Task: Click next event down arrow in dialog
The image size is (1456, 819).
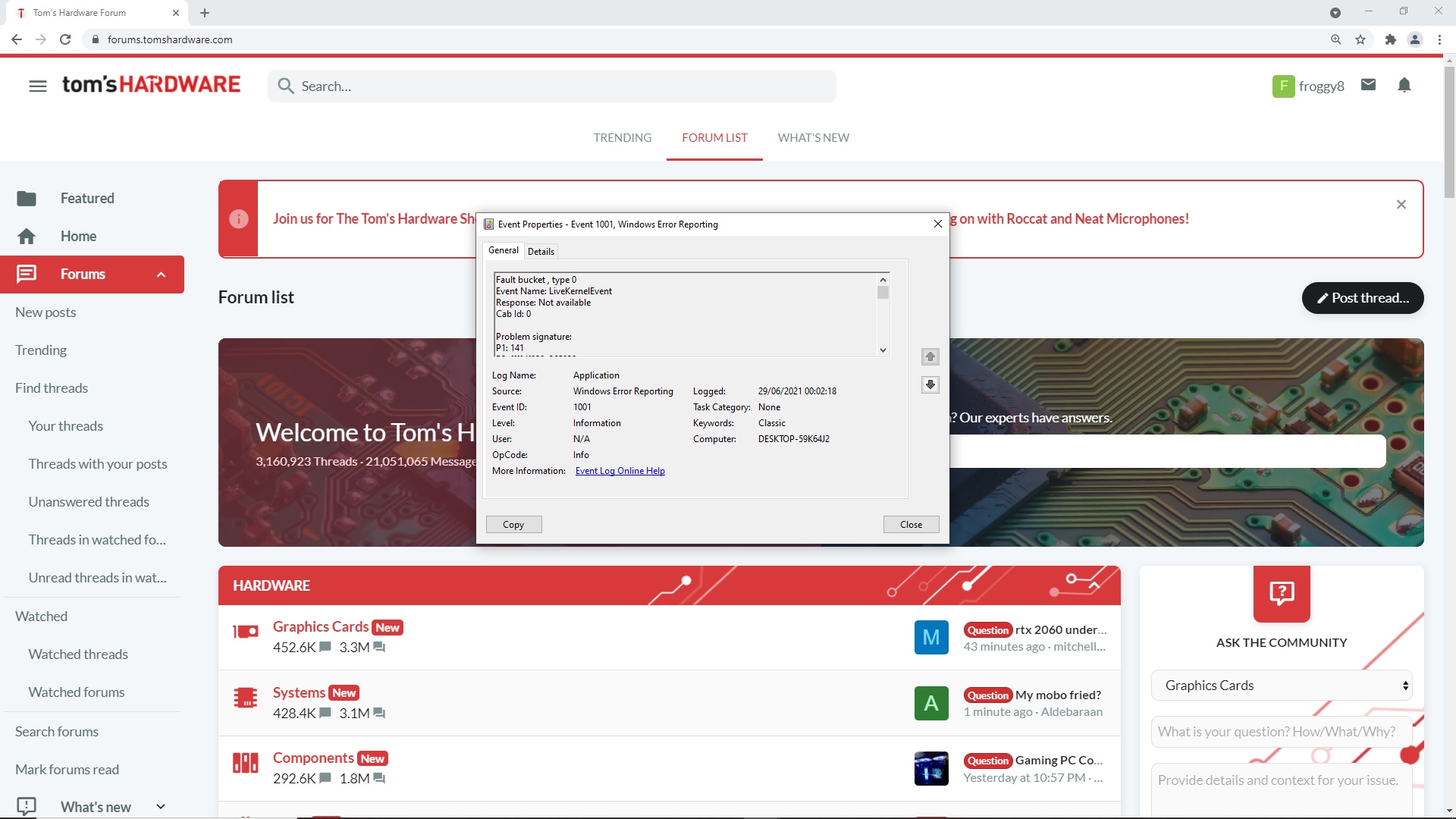Action: (930, 384)
